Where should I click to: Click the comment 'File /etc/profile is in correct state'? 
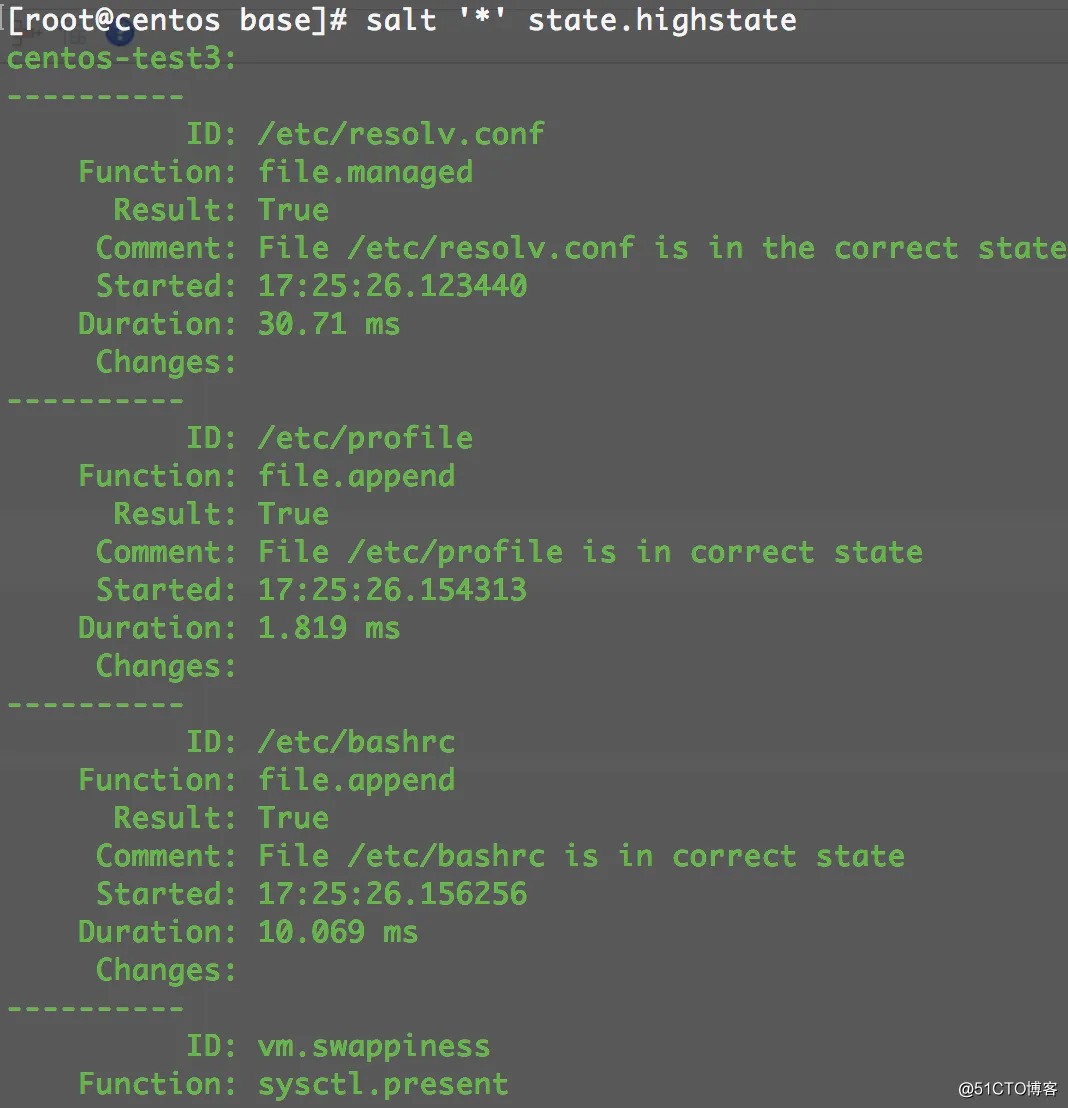pyautogui.click(x=590, y=552)
